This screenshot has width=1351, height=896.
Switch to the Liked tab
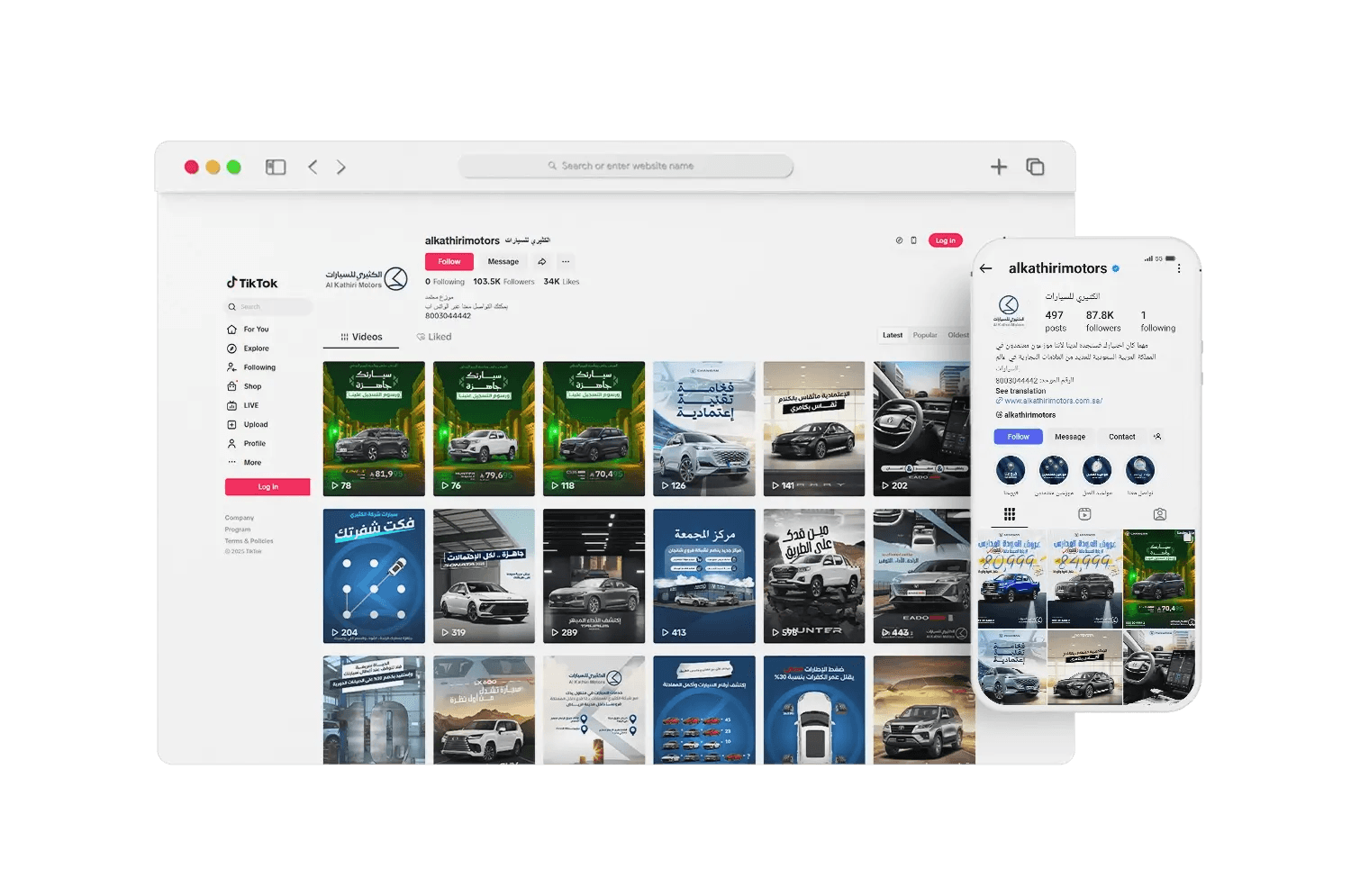(434, 337)
